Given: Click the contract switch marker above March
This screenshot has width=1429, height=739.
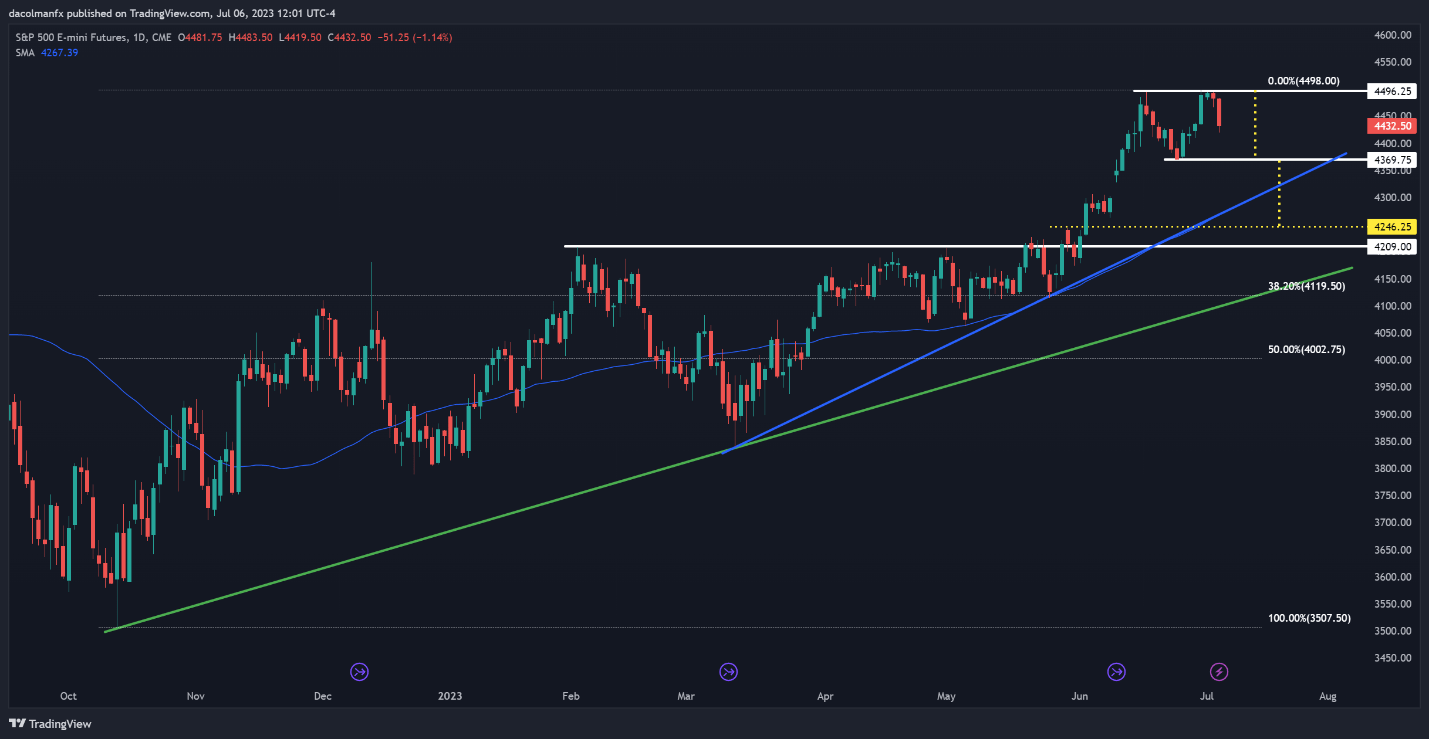Looking at the screenshot, I should (x=729, y=671).
